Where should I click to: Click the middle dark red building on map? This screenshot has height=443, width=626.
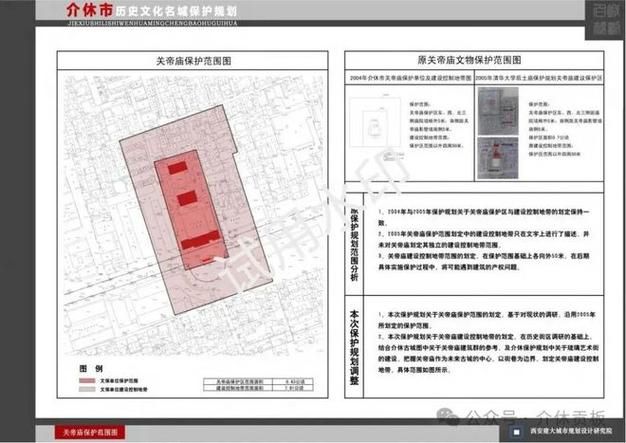click(x=187, y=198)
